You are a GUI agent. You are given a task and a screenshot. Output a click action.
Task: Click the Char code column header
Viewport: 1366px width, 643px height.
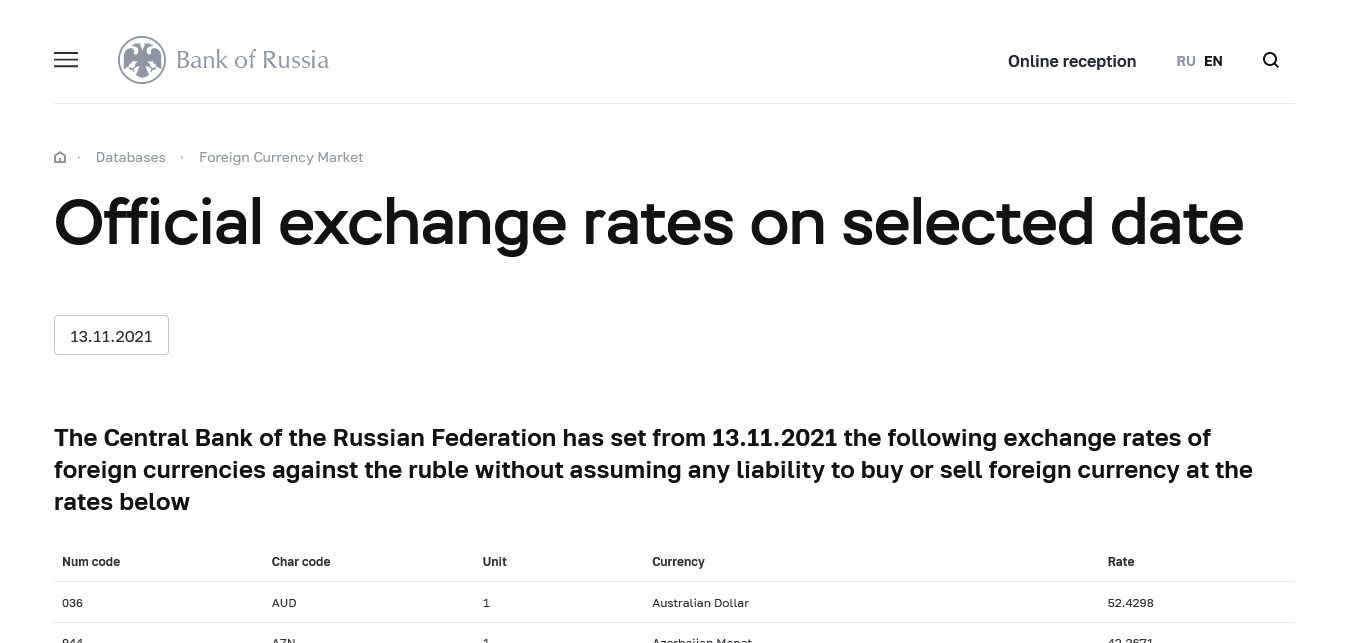coord(301,562)
